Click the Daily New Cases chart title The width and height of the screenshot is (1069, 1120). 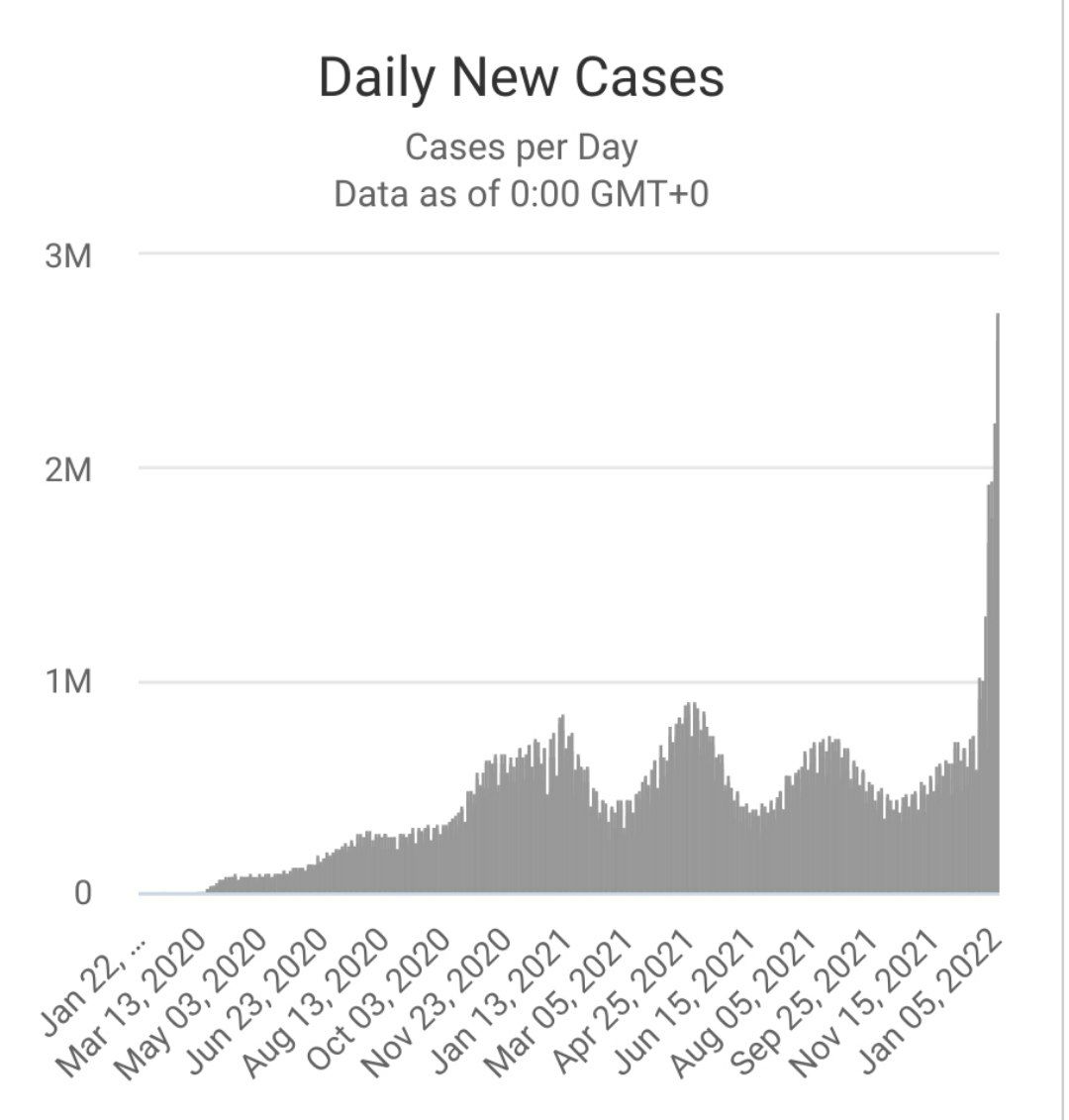[521, 77]
